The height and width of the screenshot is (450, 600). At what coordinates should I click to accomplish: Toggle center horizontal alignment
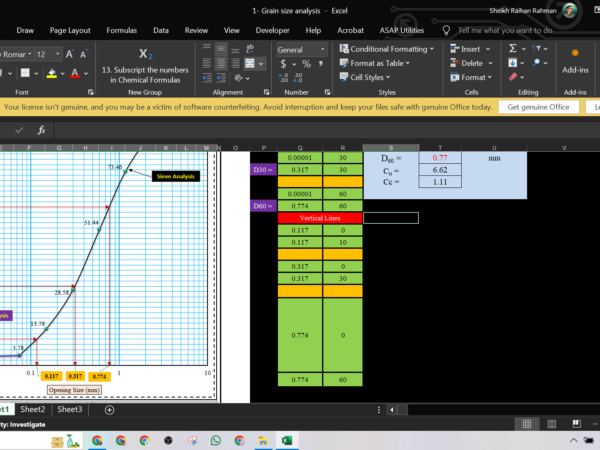[x=221, y=63]
